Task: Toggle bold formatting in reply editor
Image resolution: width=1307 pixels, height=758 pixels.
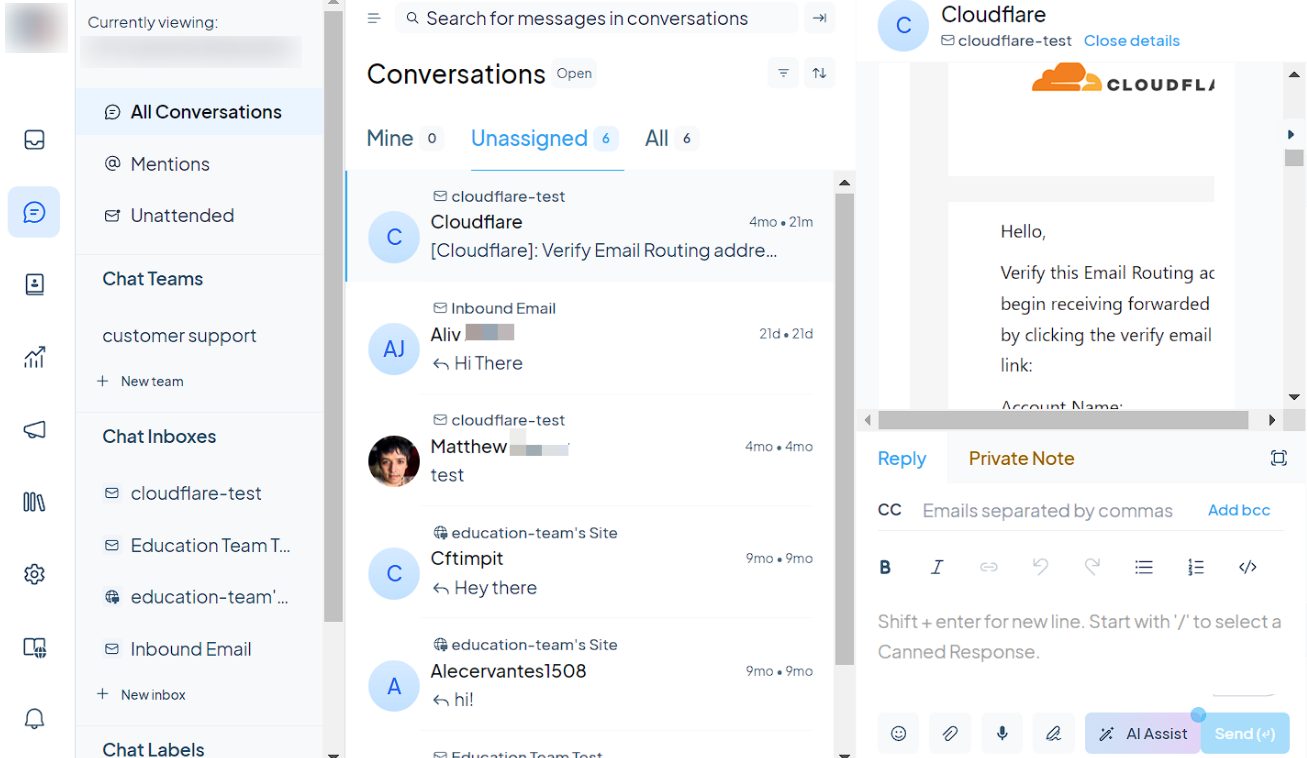Action: [885, 567]
